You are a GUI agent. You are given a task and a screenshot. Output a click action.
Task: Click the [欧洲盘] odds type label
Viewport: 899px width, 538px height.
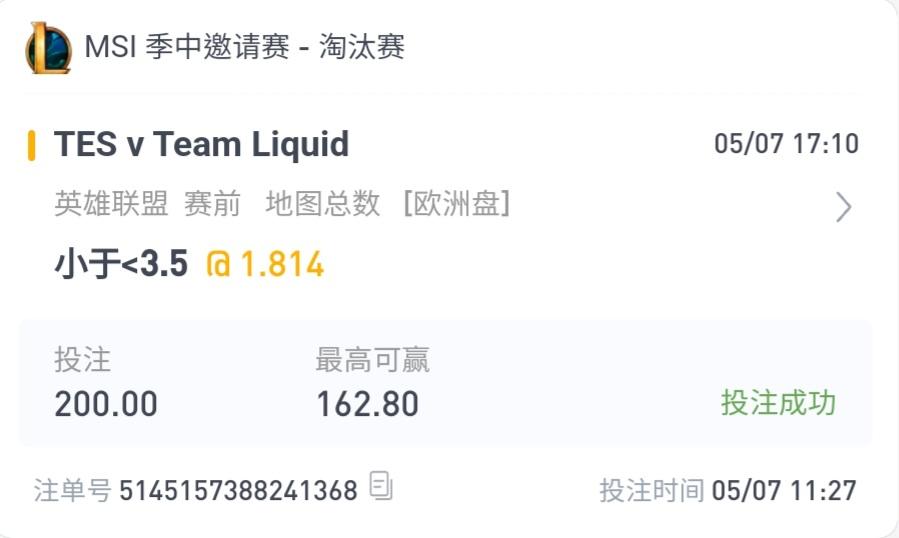click(457, 204)
